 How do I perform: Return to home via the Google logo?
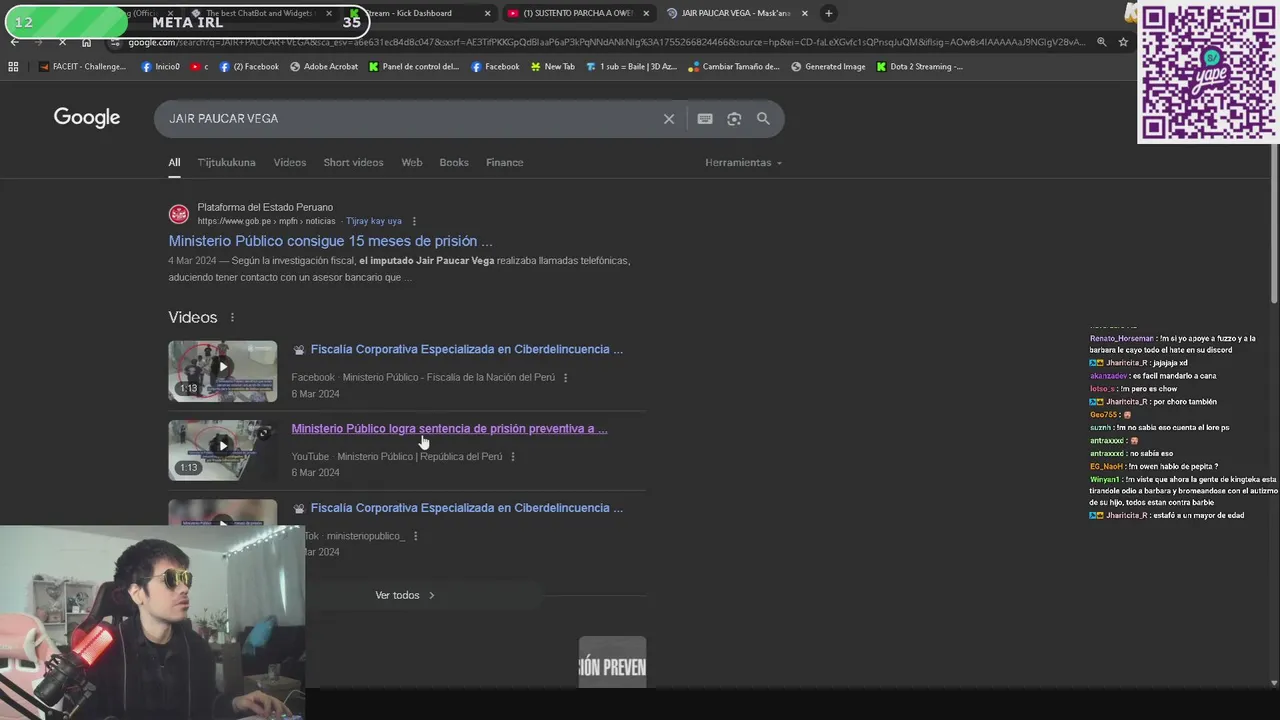(x=87, y=118)
